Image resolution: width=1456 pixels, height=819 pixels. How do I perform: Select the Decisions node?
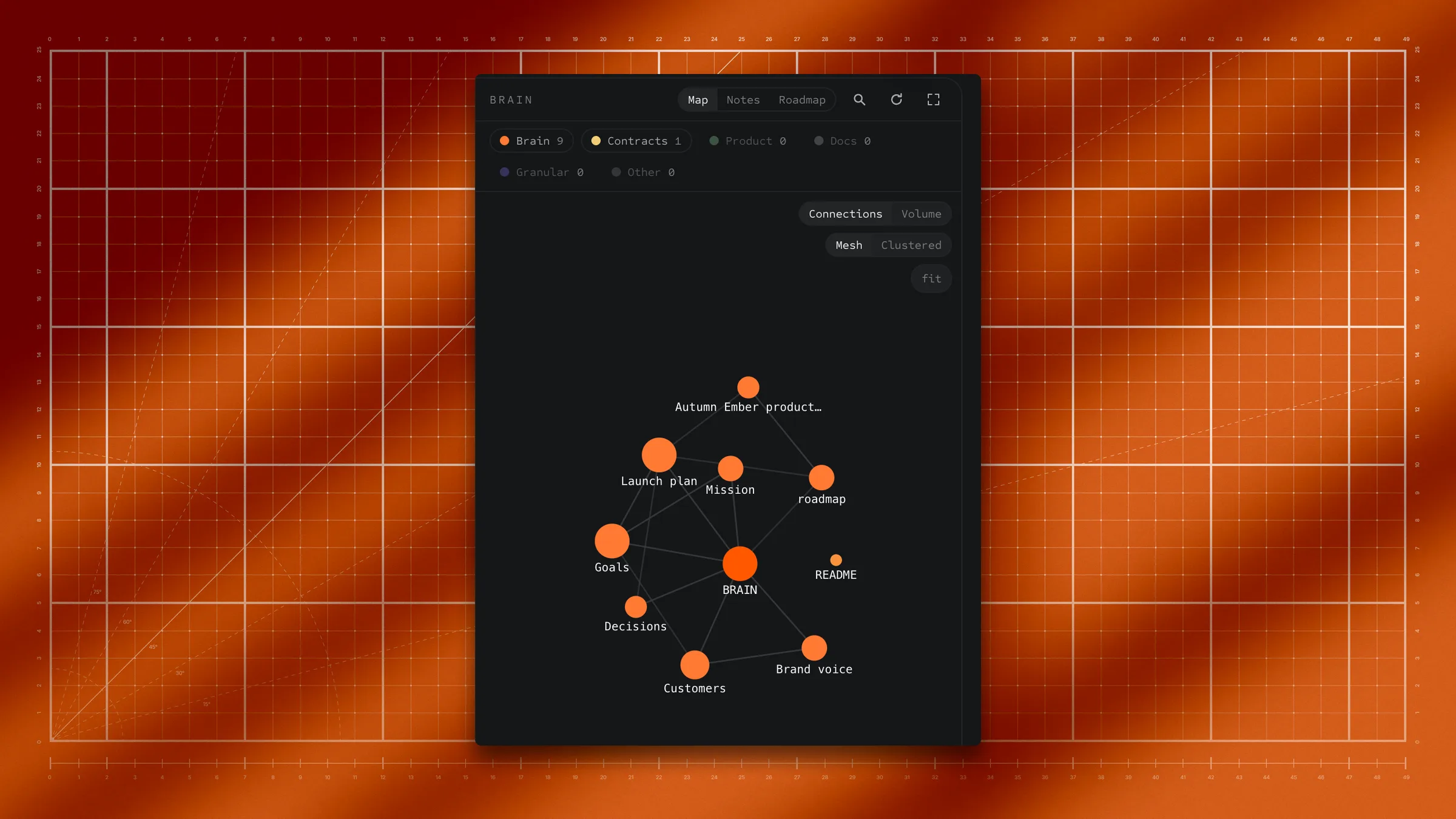point(636,607)
